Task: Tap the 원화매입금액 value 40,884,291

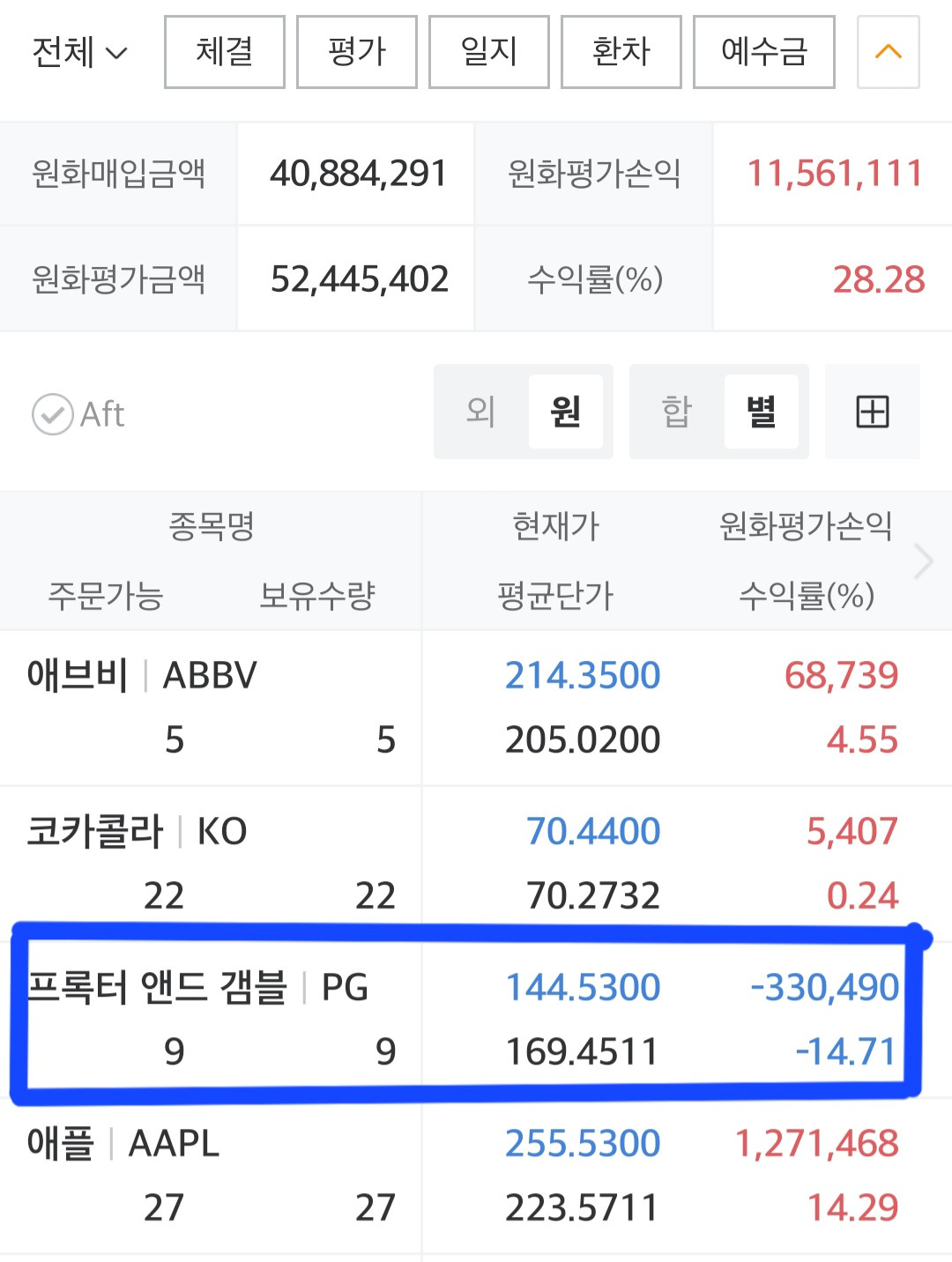Action: [x=359, y=174]
